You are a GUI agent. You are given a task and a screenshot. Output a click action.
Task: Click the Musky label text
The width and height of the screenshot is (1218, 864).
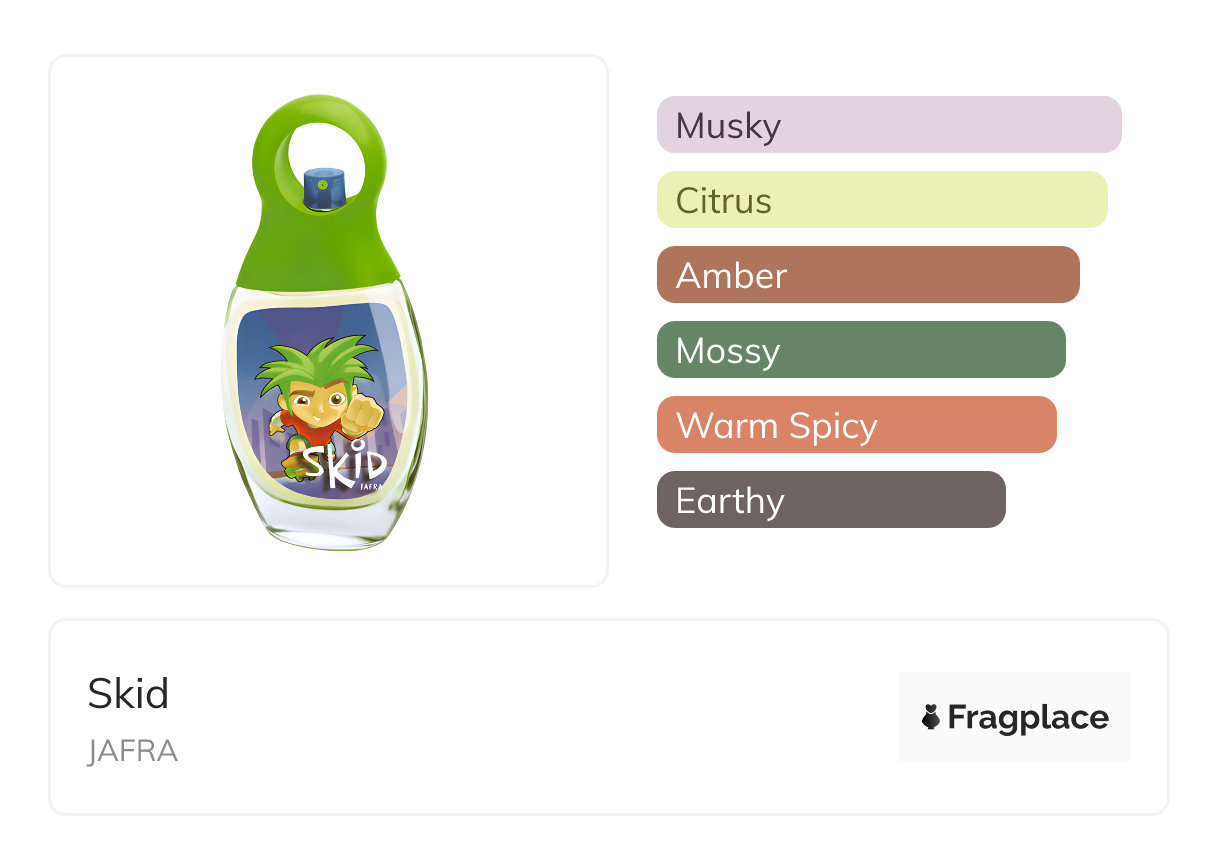click(728, 126)
